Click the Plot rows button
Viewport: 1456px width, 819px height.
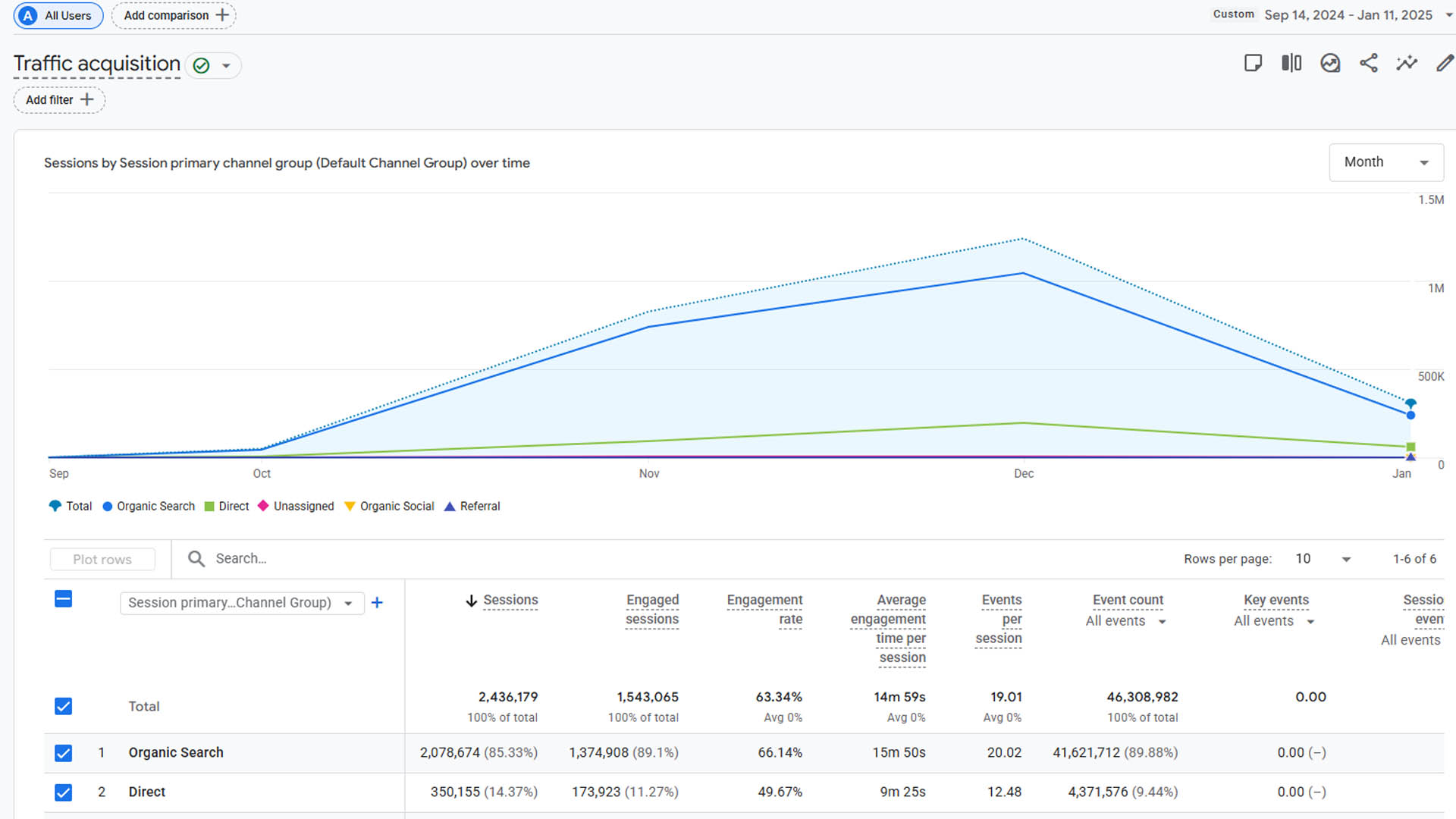pyautogui.click(x=102, y=559)
